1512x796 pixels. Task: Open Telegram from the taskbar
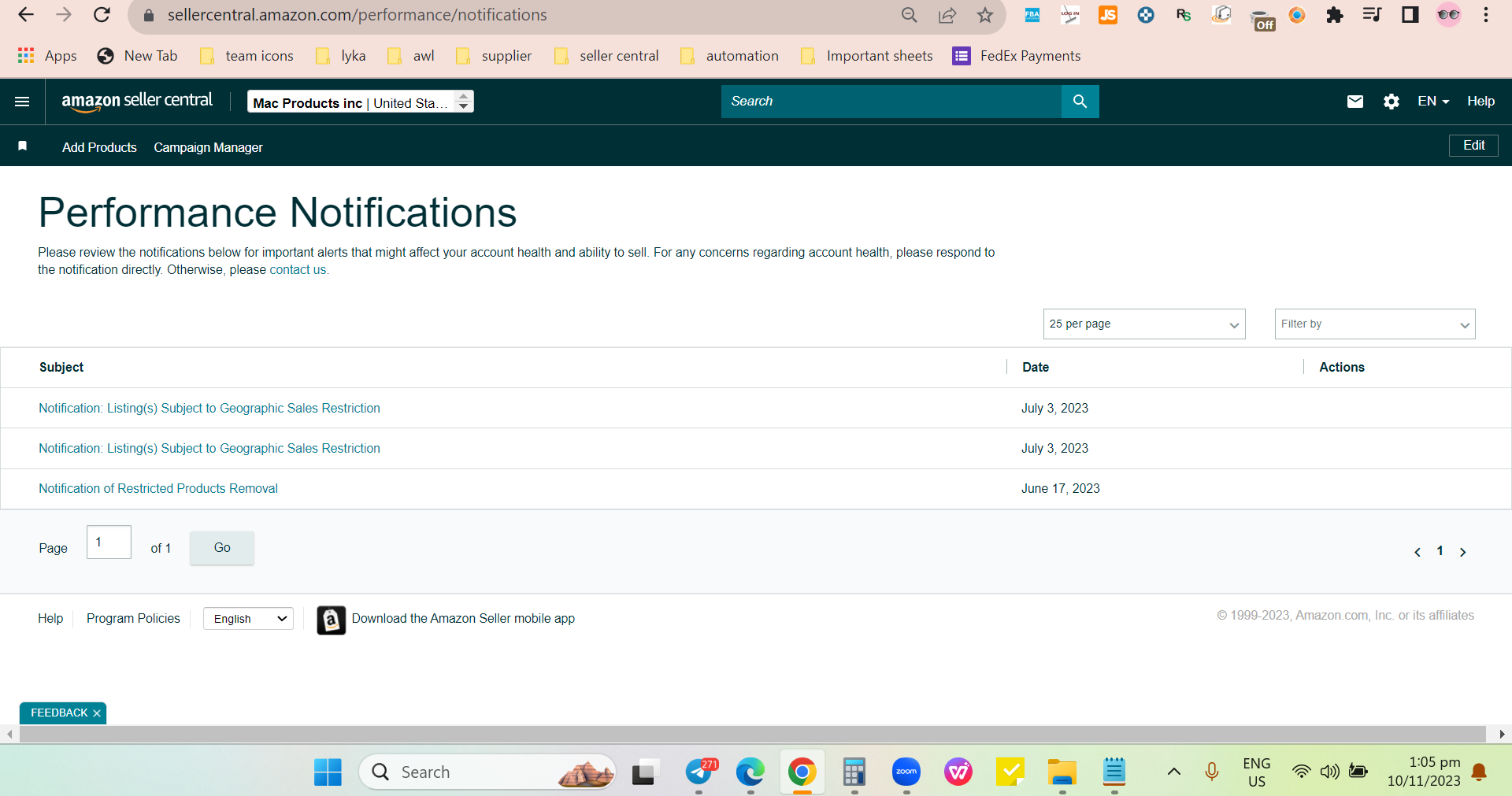coord(699,772)
